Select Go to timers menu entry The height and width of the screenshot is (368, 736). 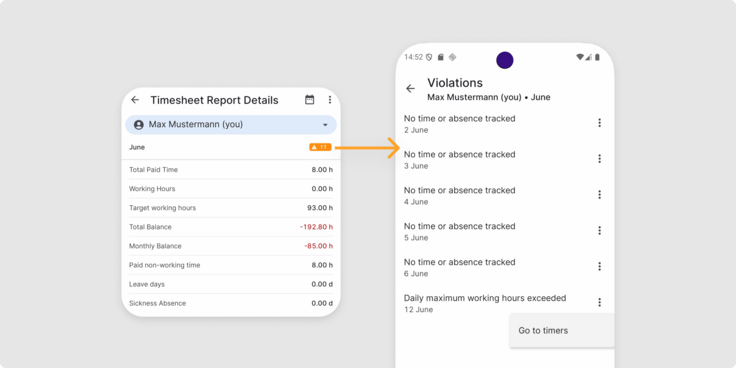562,330
